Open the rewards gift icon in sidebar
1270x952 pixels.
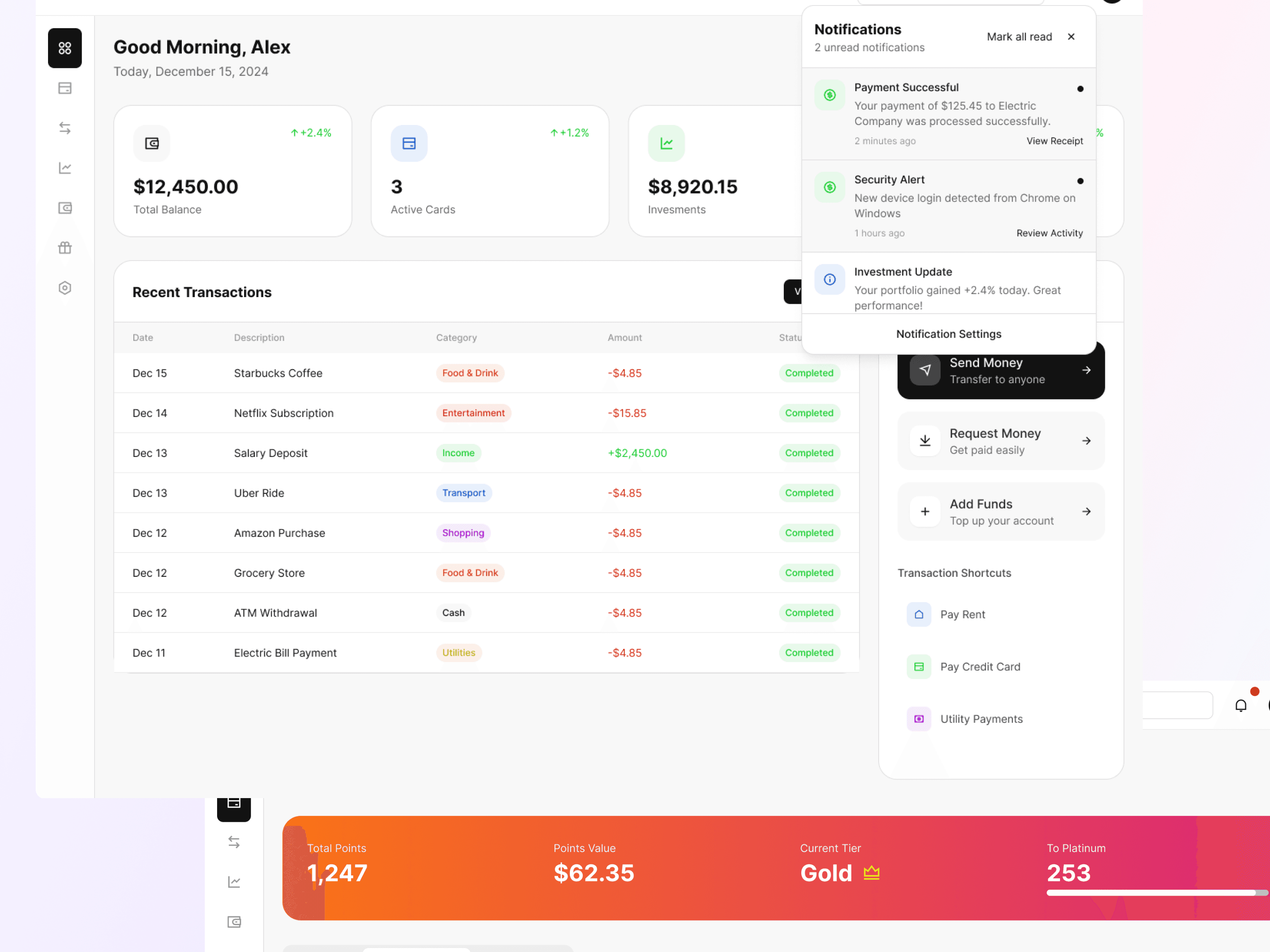[65, 248]
